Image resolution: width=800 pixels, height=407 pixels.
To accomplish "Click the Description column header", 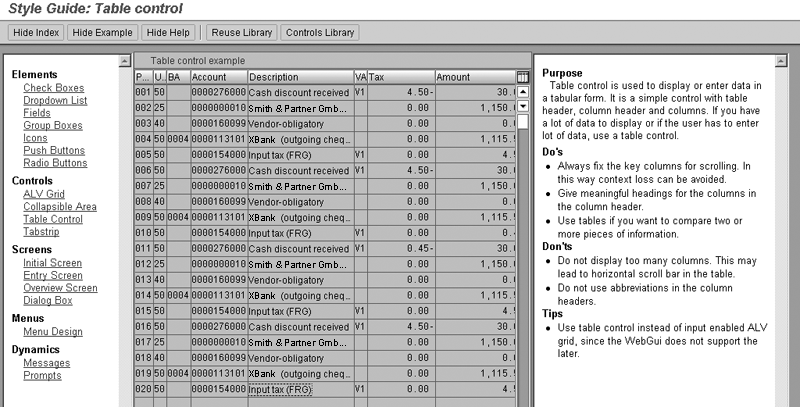I will click(x=299, y=77).
